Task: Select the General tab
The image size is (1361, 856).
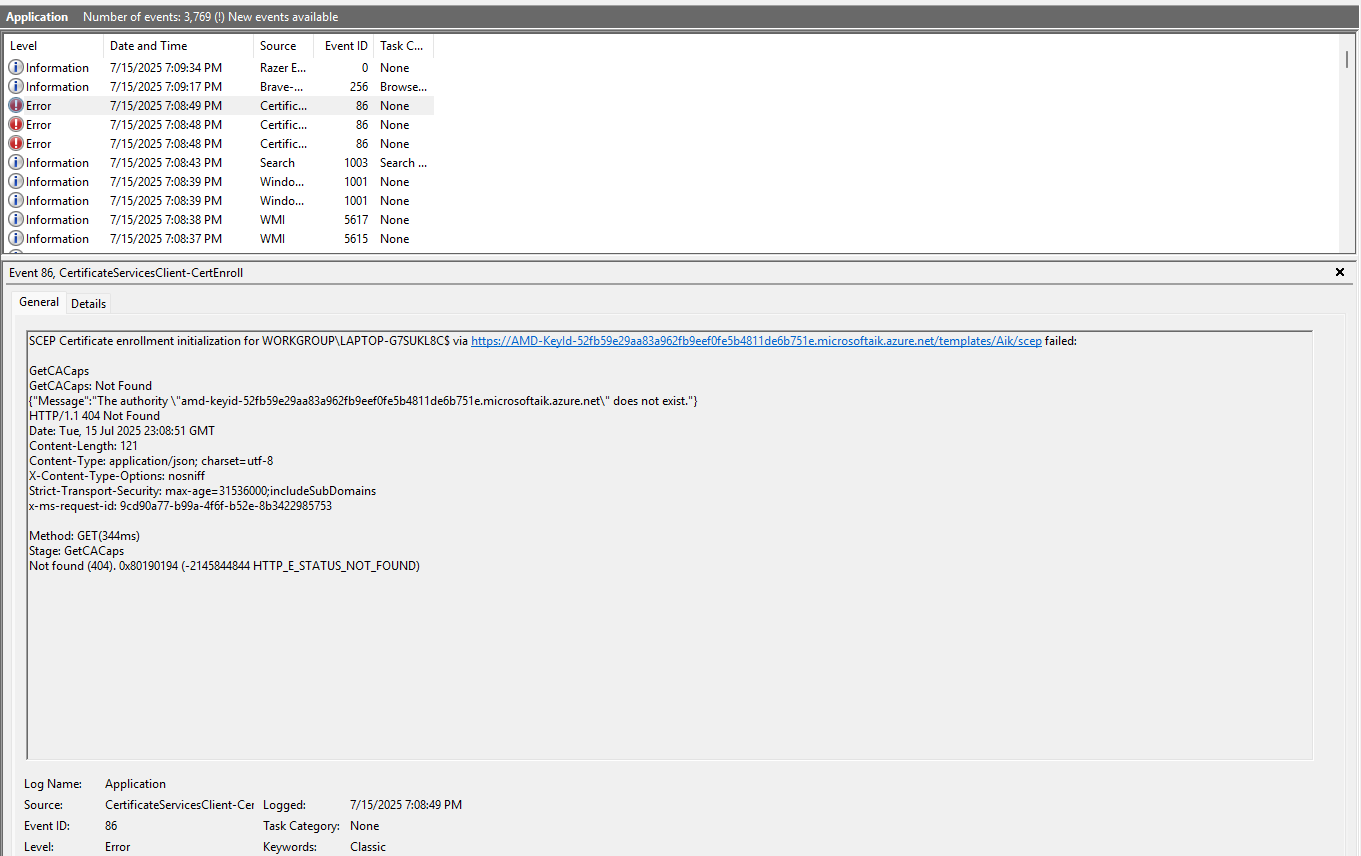Action: pyautogui.click(x=39, y=302)
